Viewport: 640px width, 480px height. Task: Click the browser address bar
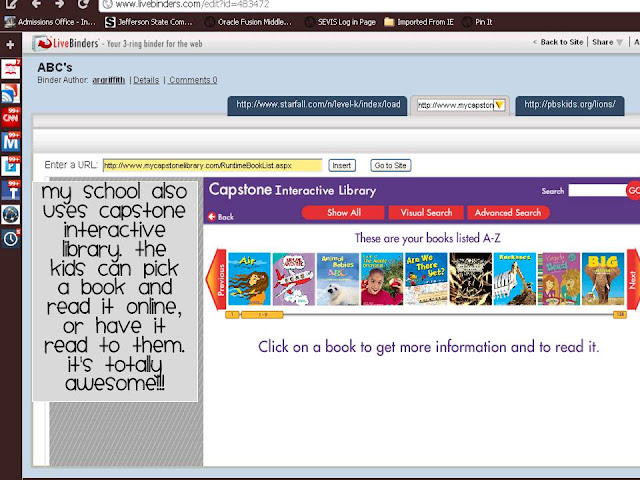coord(367,4)
